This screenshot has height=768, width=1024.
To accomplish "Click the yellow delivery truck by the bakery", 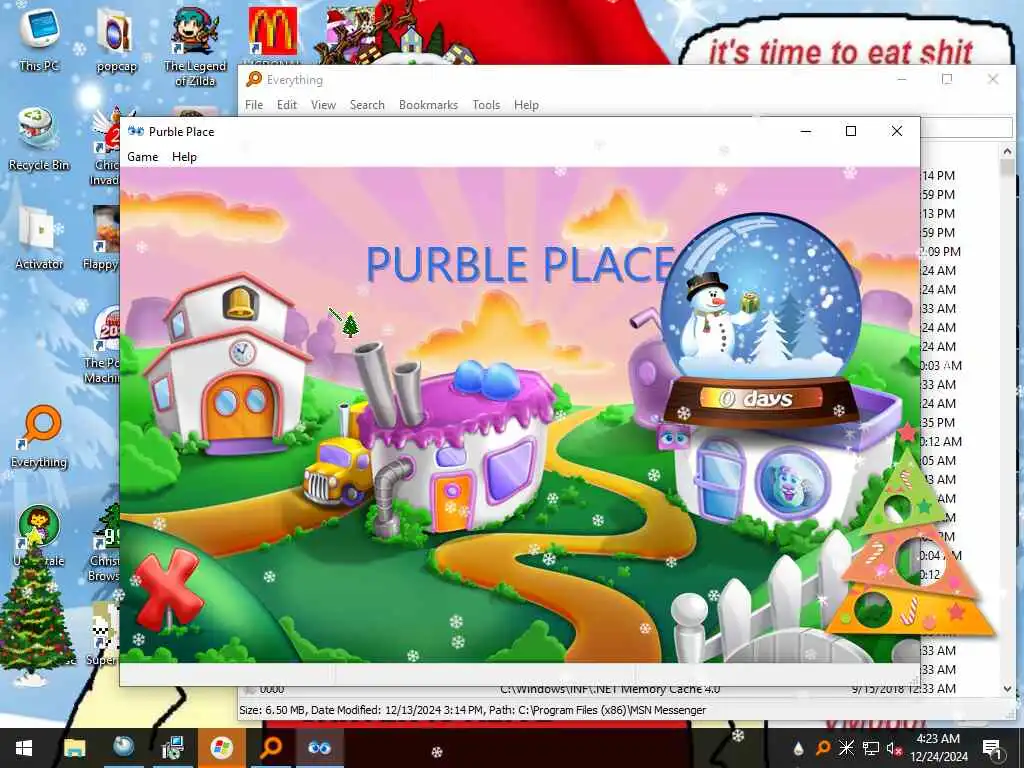I will (336, 472).
